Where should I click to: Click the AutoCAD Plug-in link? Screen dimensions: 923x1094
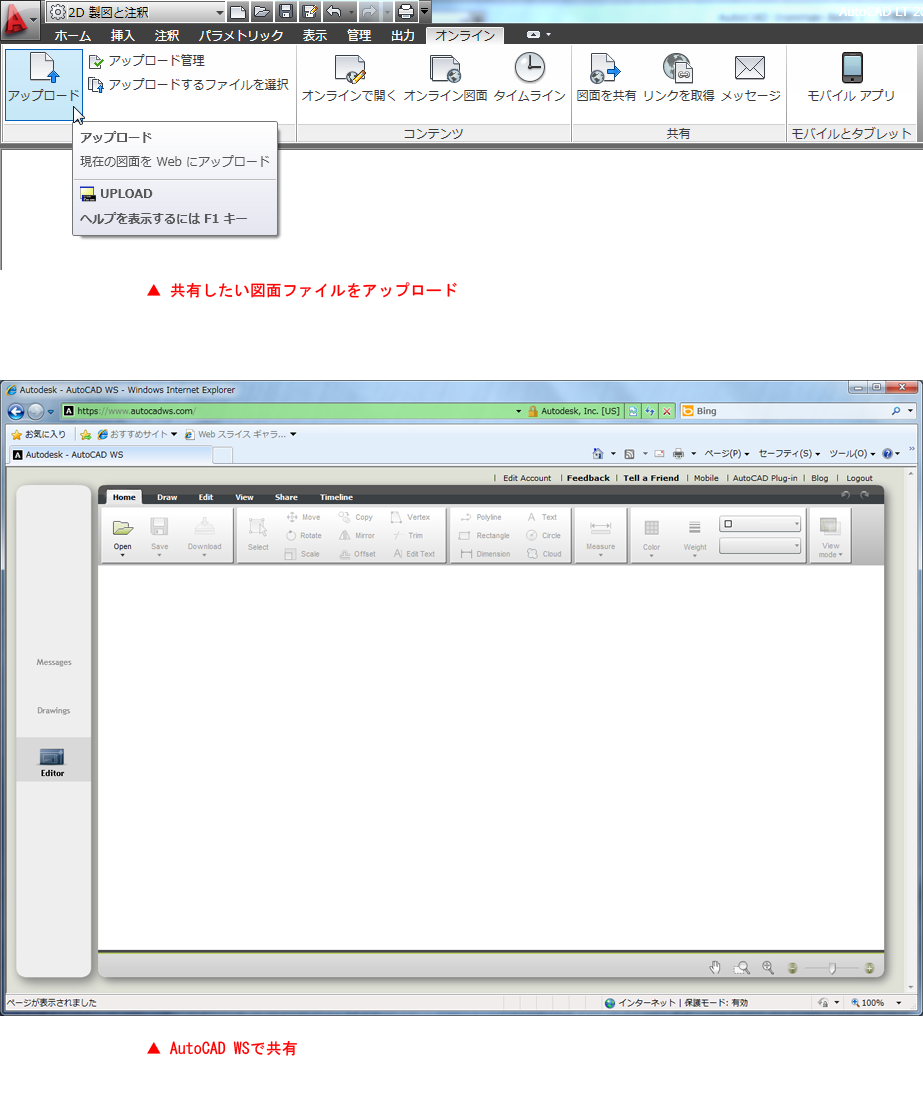(765, 478)
